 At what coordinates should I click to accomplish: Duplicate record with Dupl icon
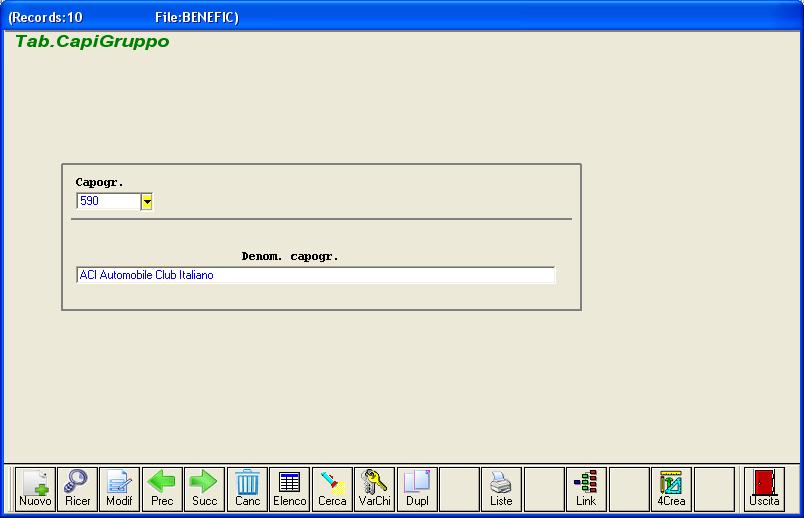pyautogui.click(x=417, y=489)
